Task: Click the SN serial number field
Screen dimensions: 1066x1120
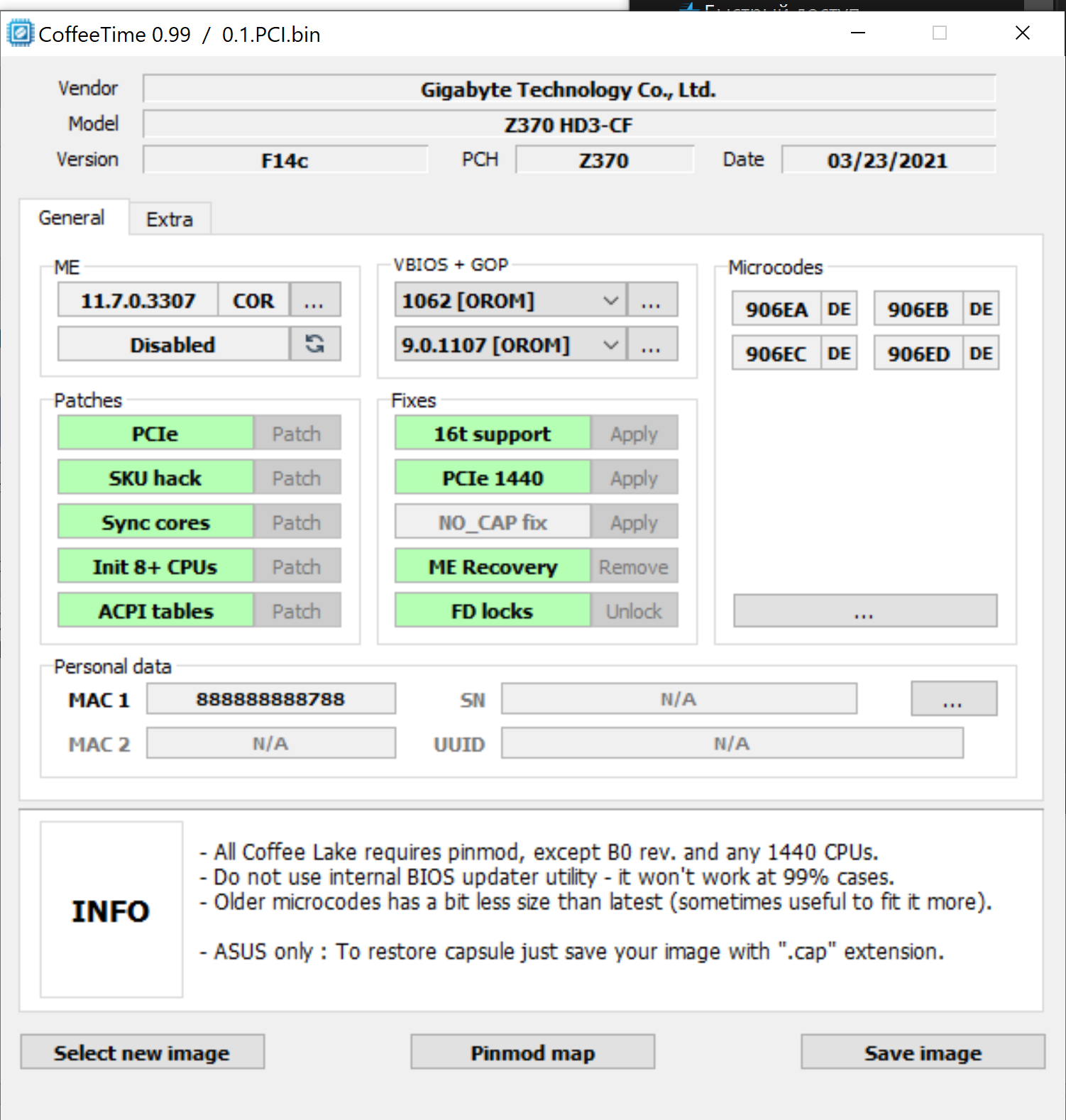Action: (x=679, y=699)
